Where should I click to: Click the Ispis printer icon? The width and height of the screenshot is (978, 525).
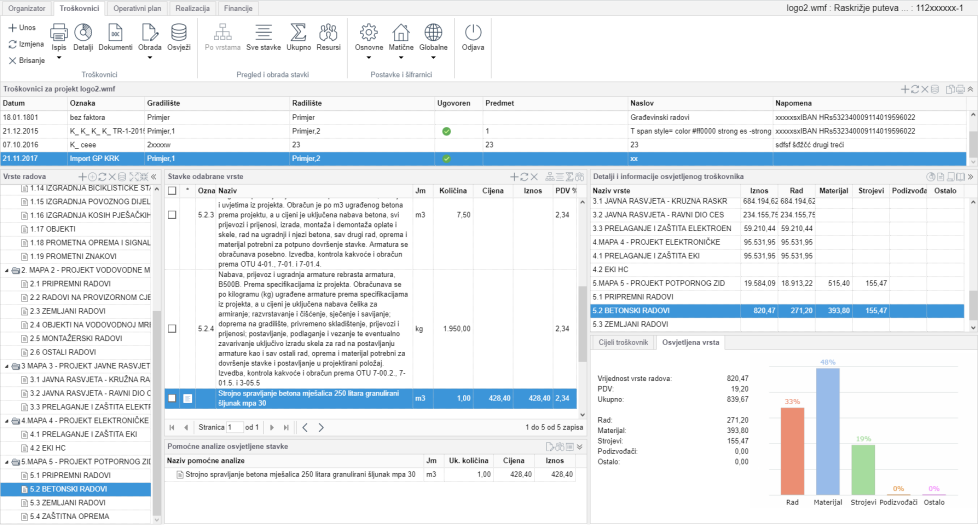click(x=59, y=32)
